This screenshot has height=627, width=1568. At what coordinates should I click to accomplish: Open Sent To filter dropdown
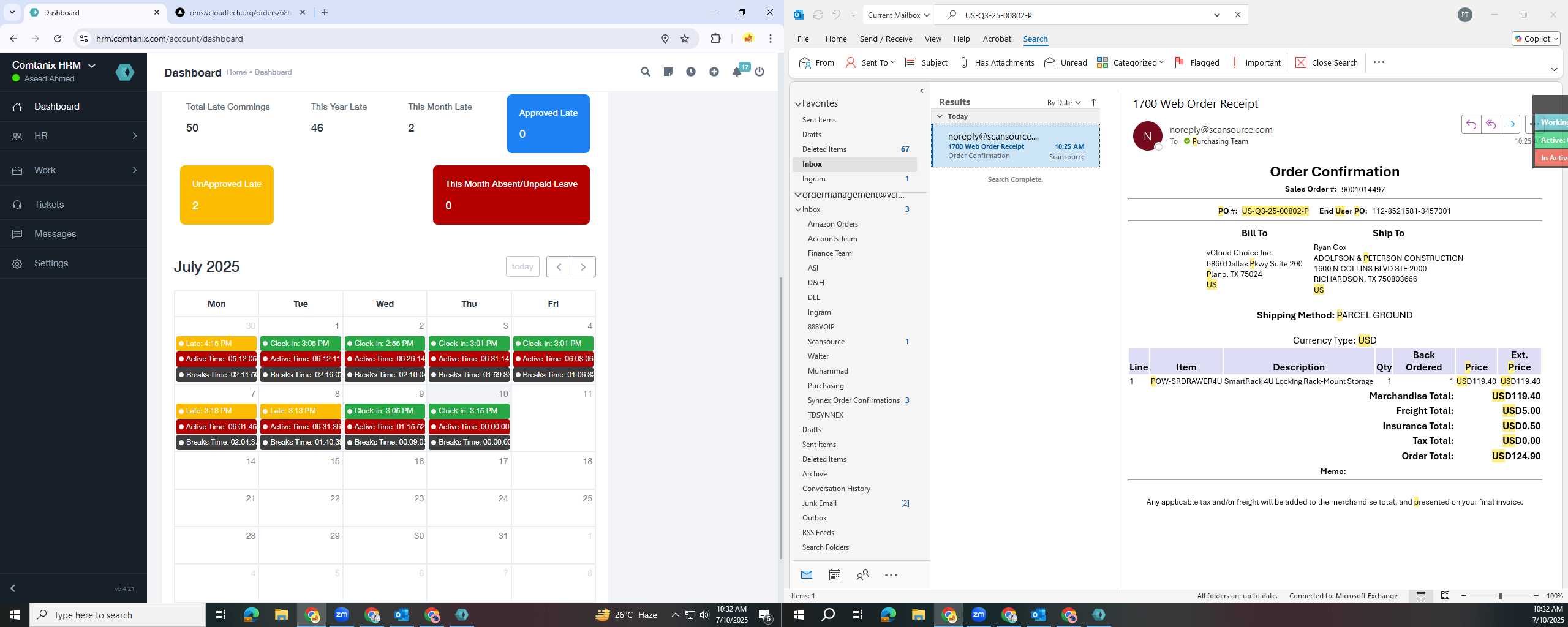(870, 62)
